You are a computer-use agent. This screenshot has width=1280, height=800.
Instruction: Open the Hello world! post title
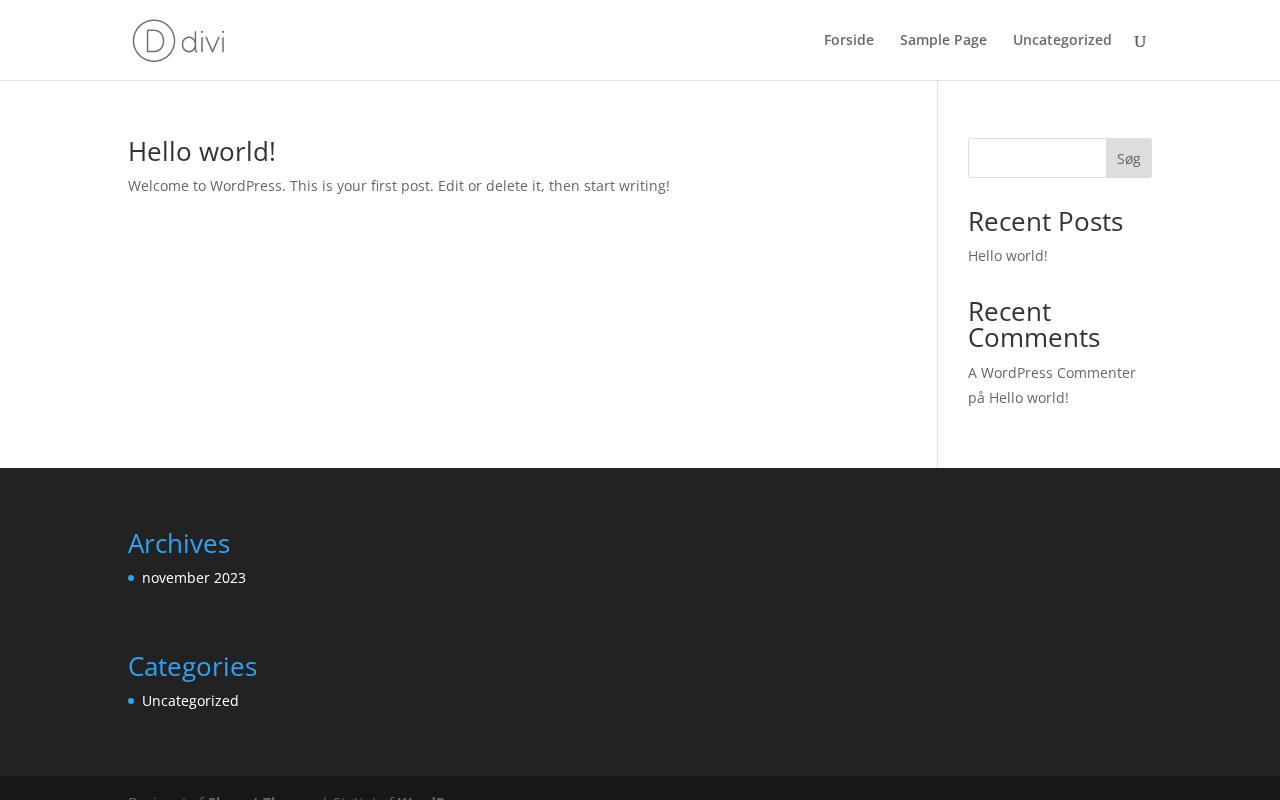click(x=202, y=151)
